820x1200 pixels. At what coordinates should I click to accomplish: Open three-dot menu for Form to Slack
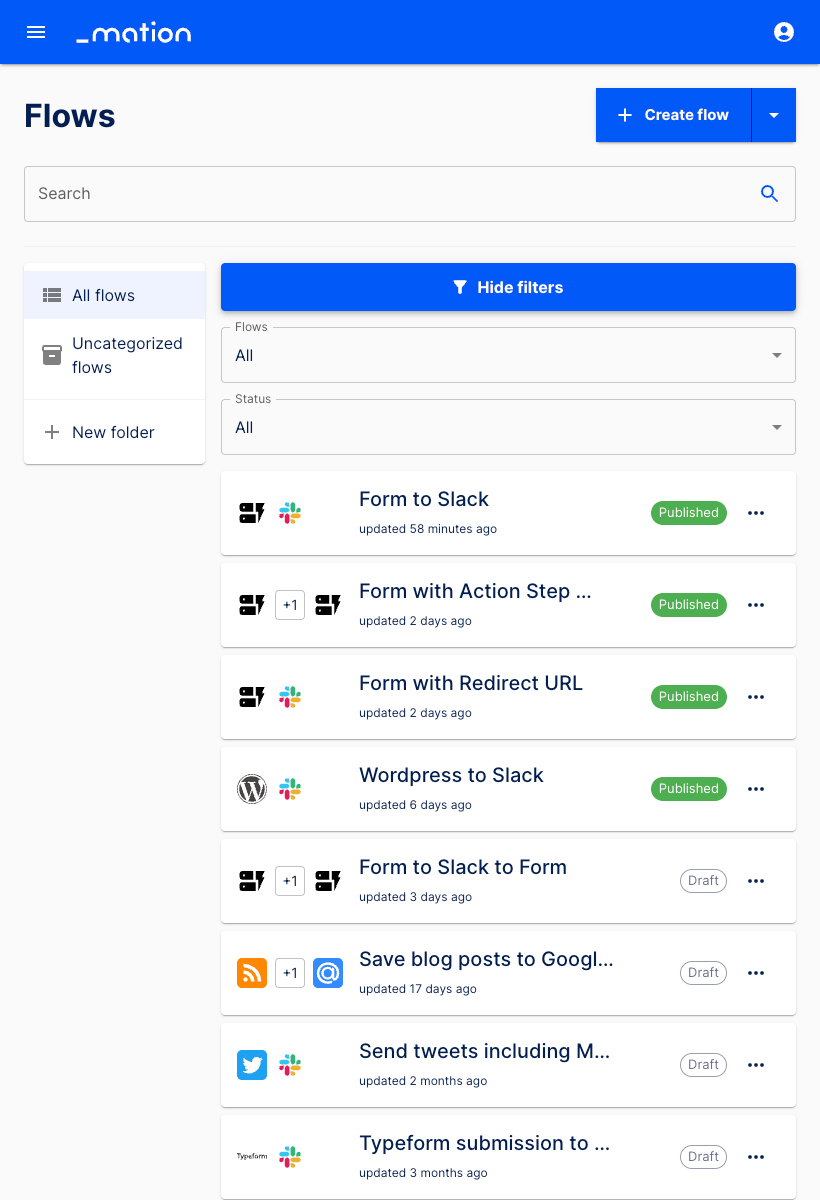pos(756,513)
